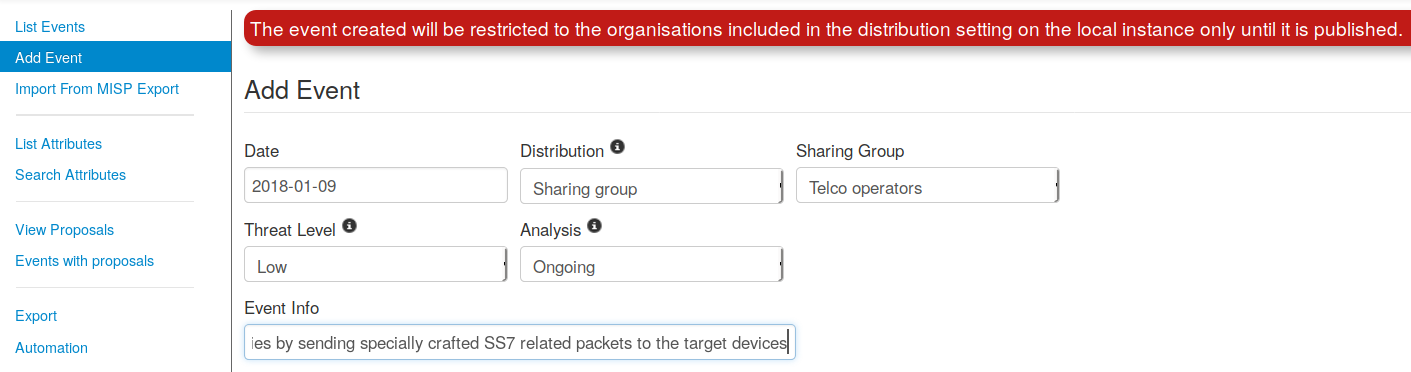Click the Date field with 2018-01-09
Image resolution: width=1411 pixels, height=372 pixels.
376,186
